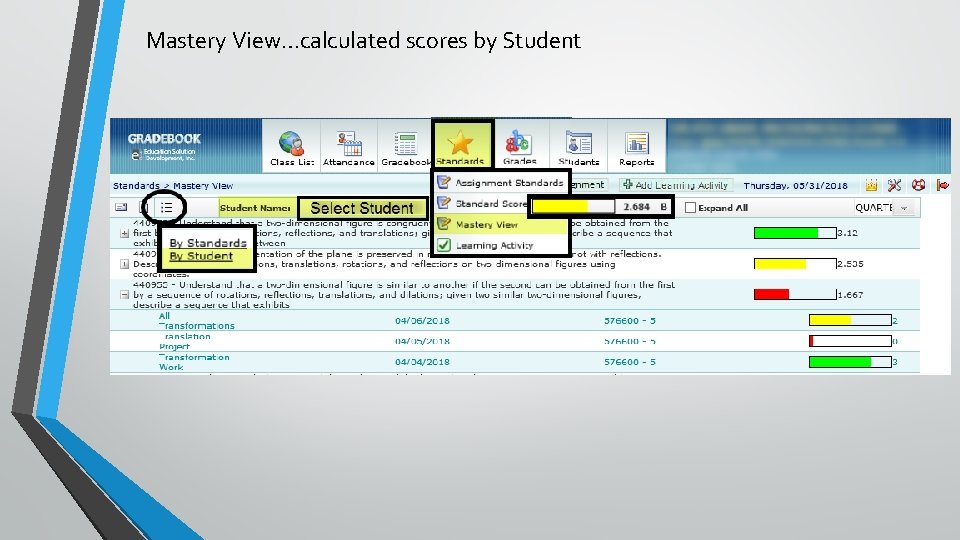Click the red logout arrow icon

click(x=942, y=185)
